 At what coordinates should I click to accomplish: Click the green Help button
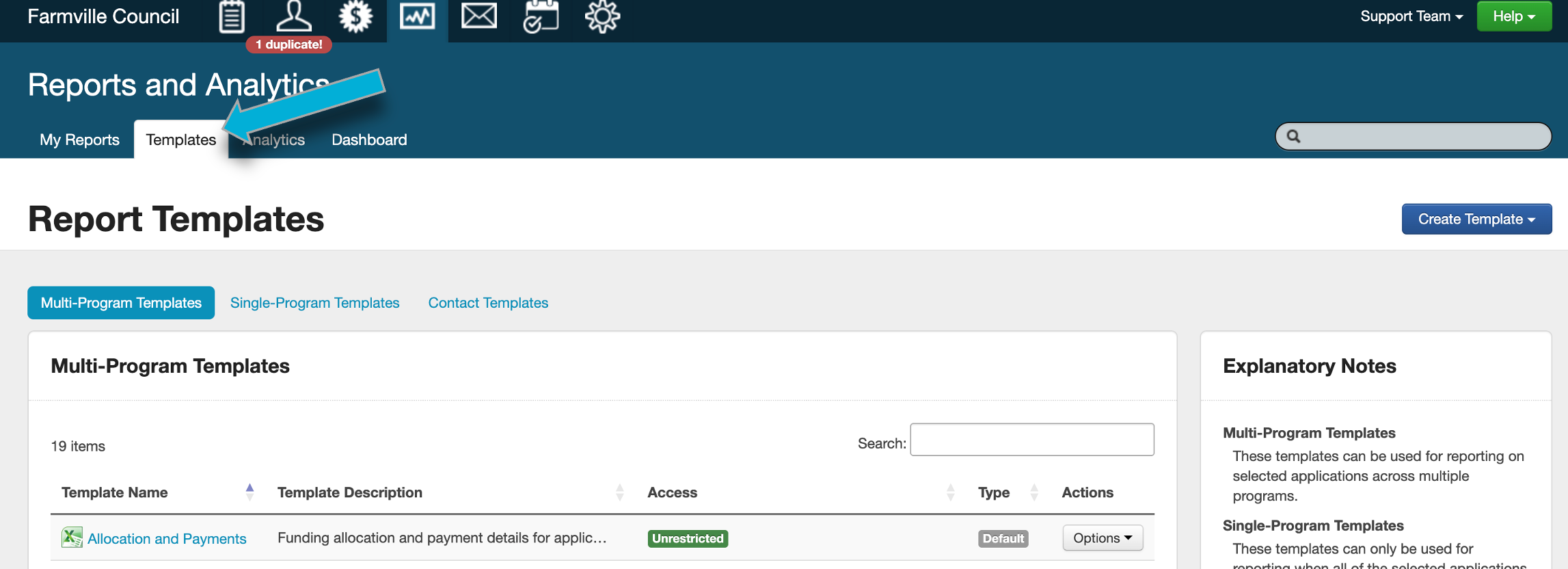(1513, 16)
